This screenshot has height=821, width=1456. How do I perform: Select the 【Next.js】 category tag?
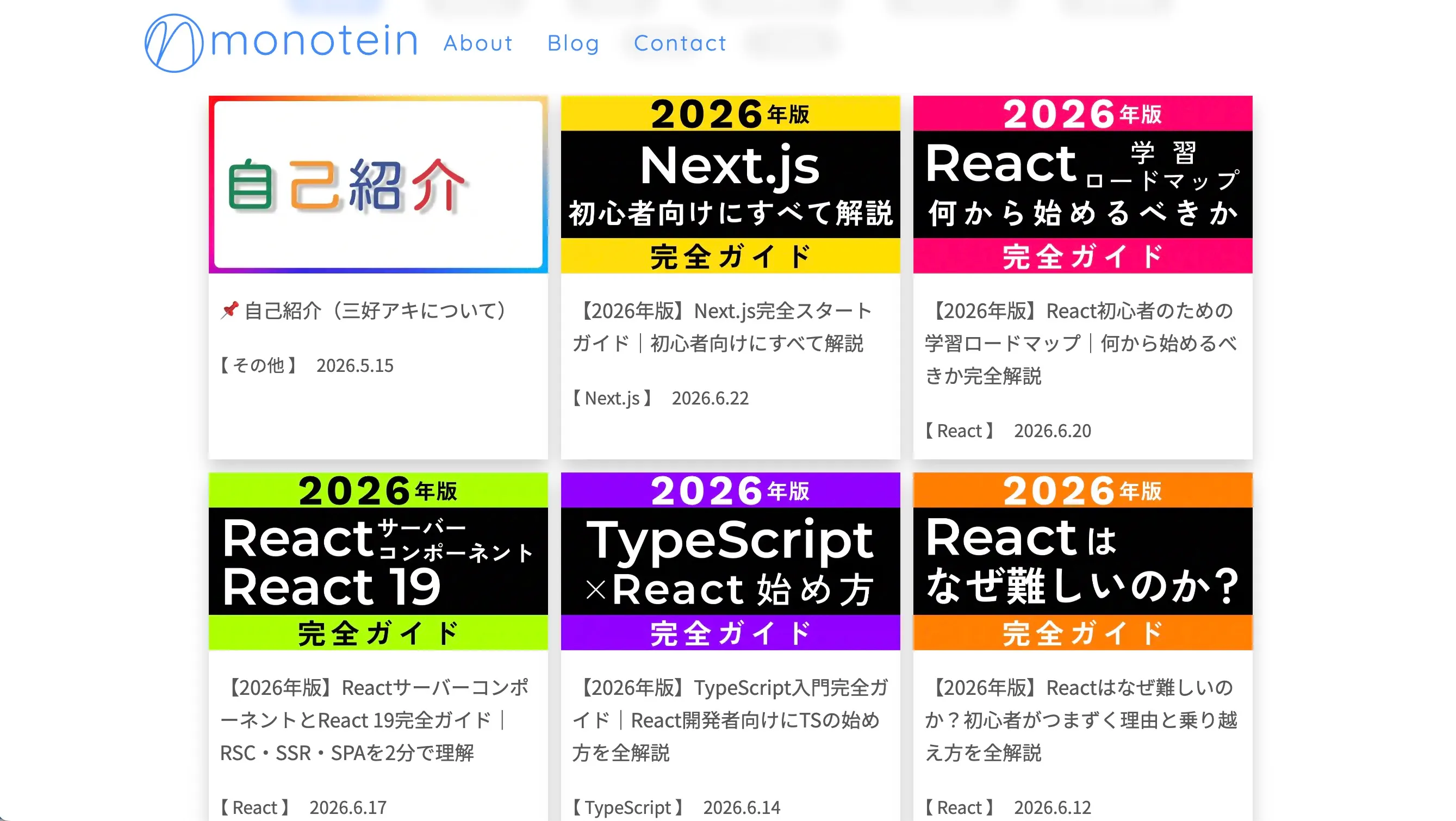(x=612, y=398)
